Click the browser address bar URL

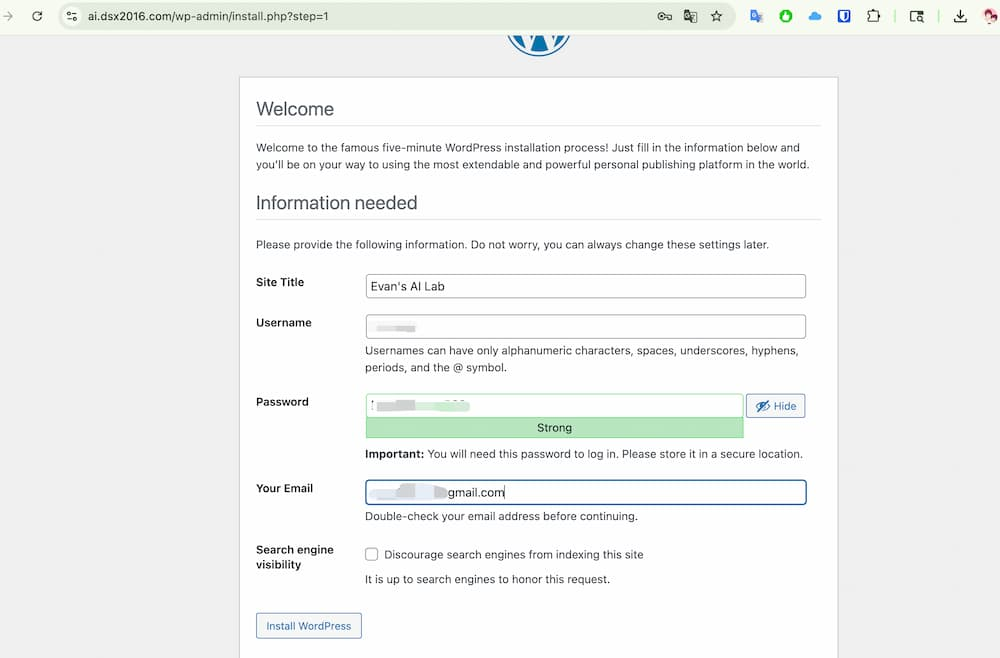pyautogui.click(x=208, y=16)
